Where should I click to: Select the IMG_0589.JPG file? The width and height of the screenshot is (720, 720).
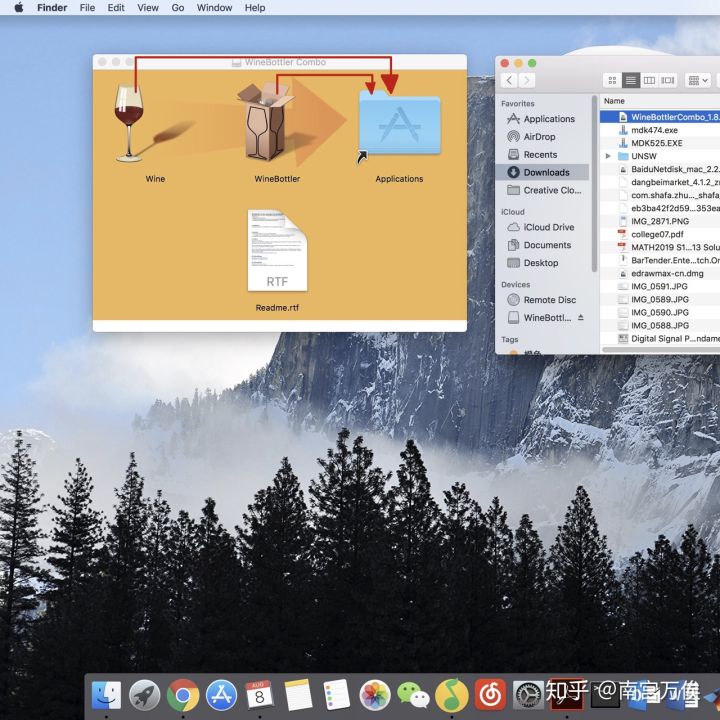click(660, 299)
